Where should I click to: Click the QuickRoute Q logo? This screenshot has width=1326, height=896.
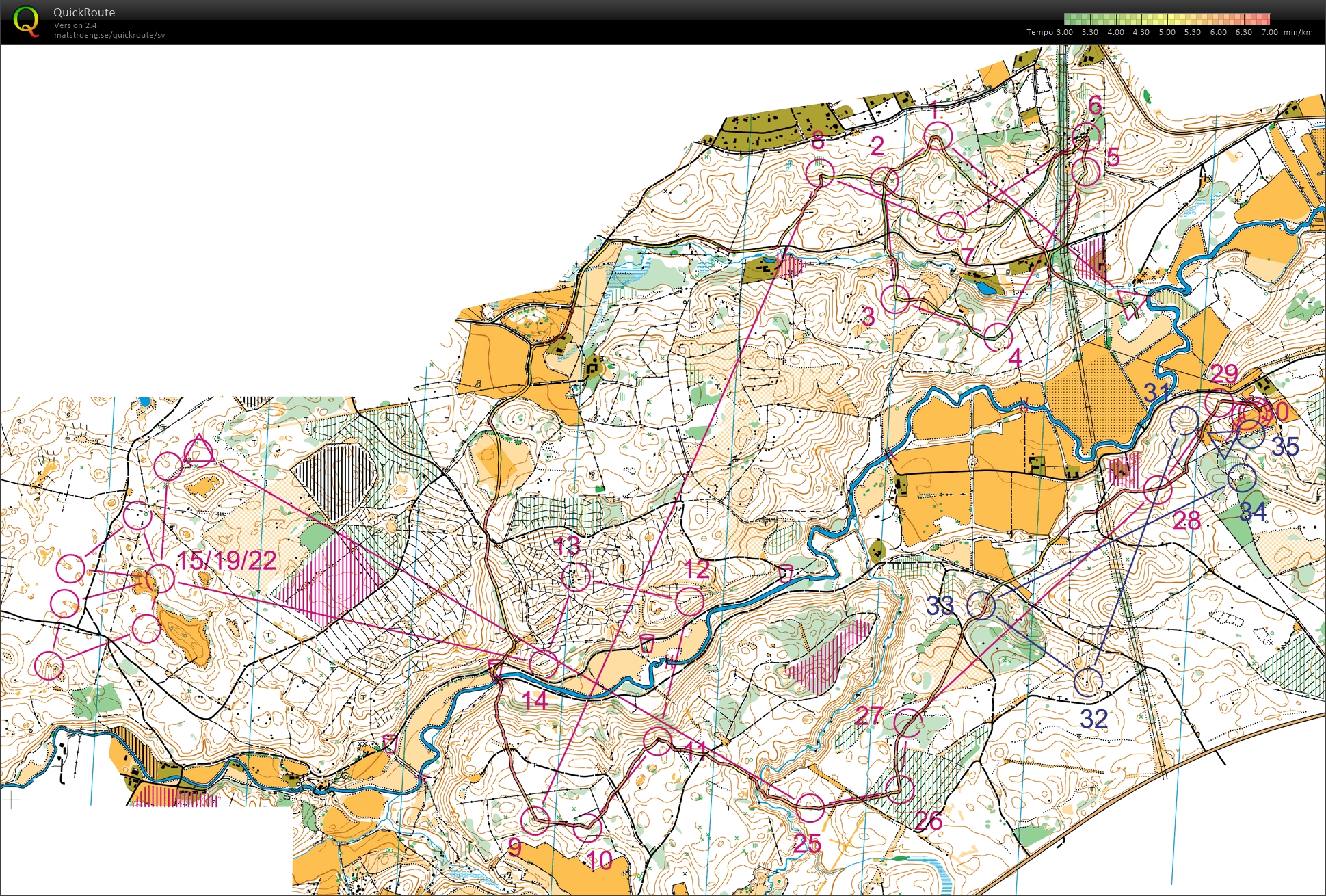[26, 21]
